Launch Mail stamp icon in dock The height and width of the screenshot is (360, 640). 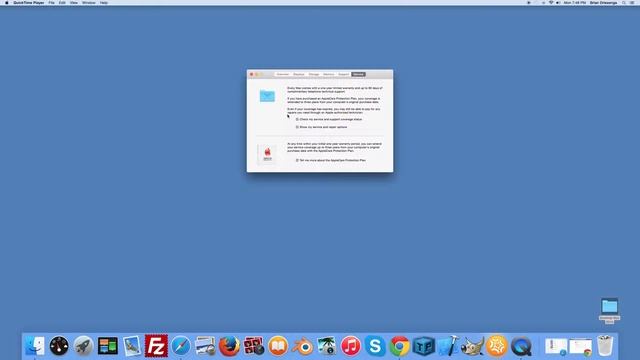point(132,346)
